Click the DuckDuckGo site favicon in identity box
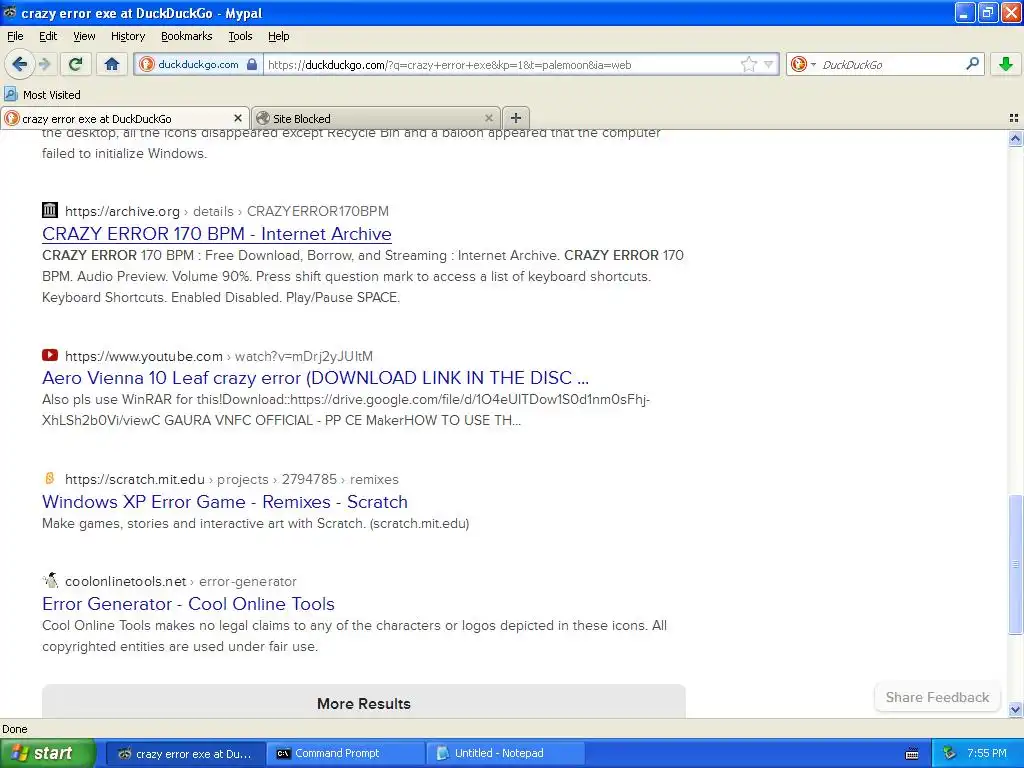The image size is (1024, 768). click(146, 64)
